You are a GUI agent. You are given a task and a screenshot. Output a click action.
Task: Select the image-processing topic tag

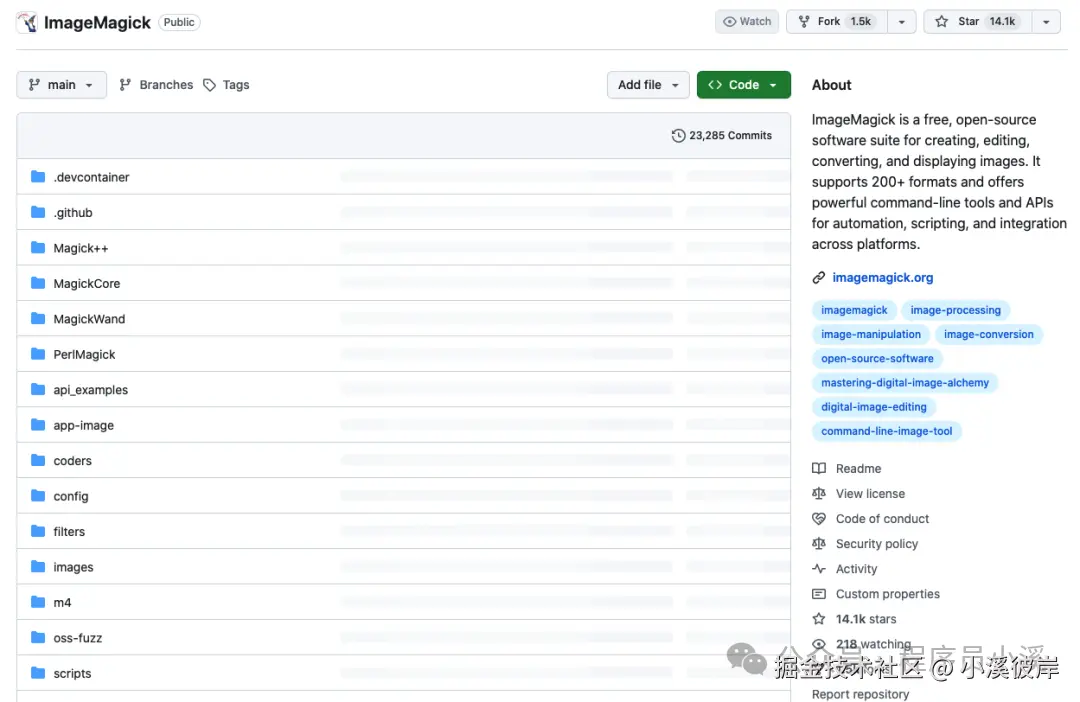tap(955, 310)
